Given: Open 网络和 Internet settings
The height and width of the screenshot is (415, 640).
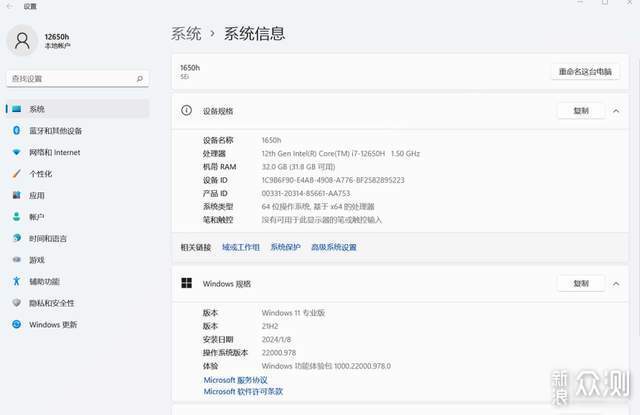Looking at the screenshot, I should (x=78, y=152).
